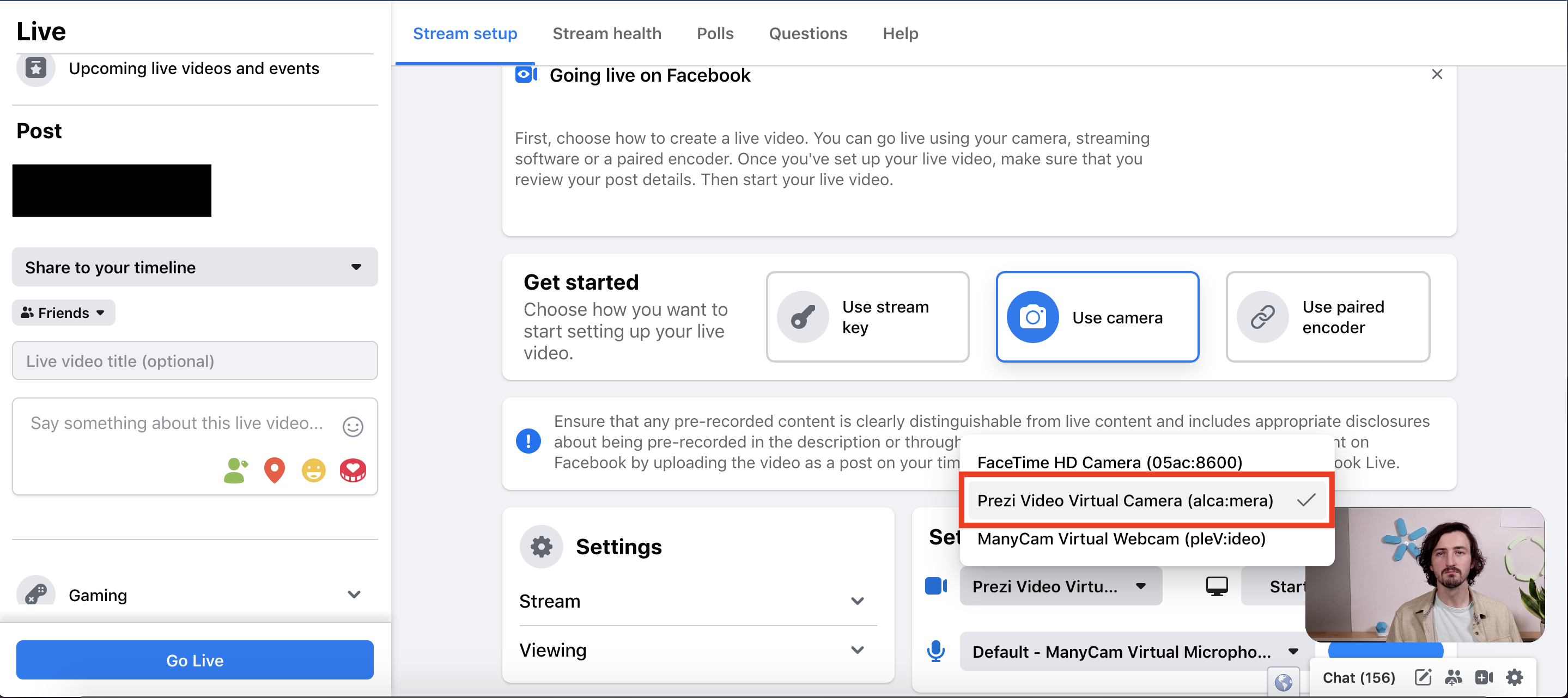Choose FaceTime HD Camera from the list
The image size is (1568, 698).
tap(1109, 462)
